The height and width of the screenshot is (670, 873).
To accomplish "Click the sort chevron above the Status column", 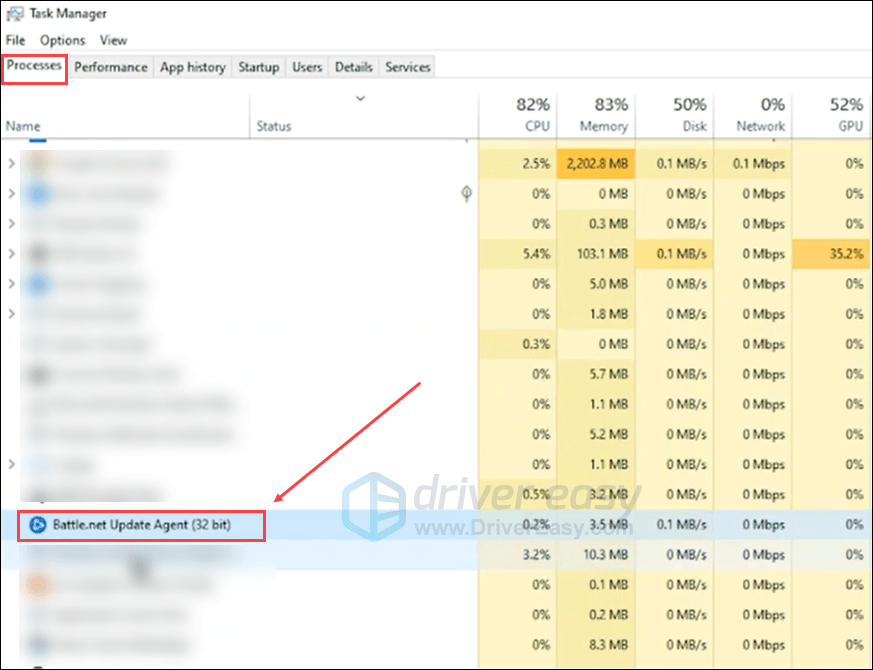I will (x=360, y=99).
